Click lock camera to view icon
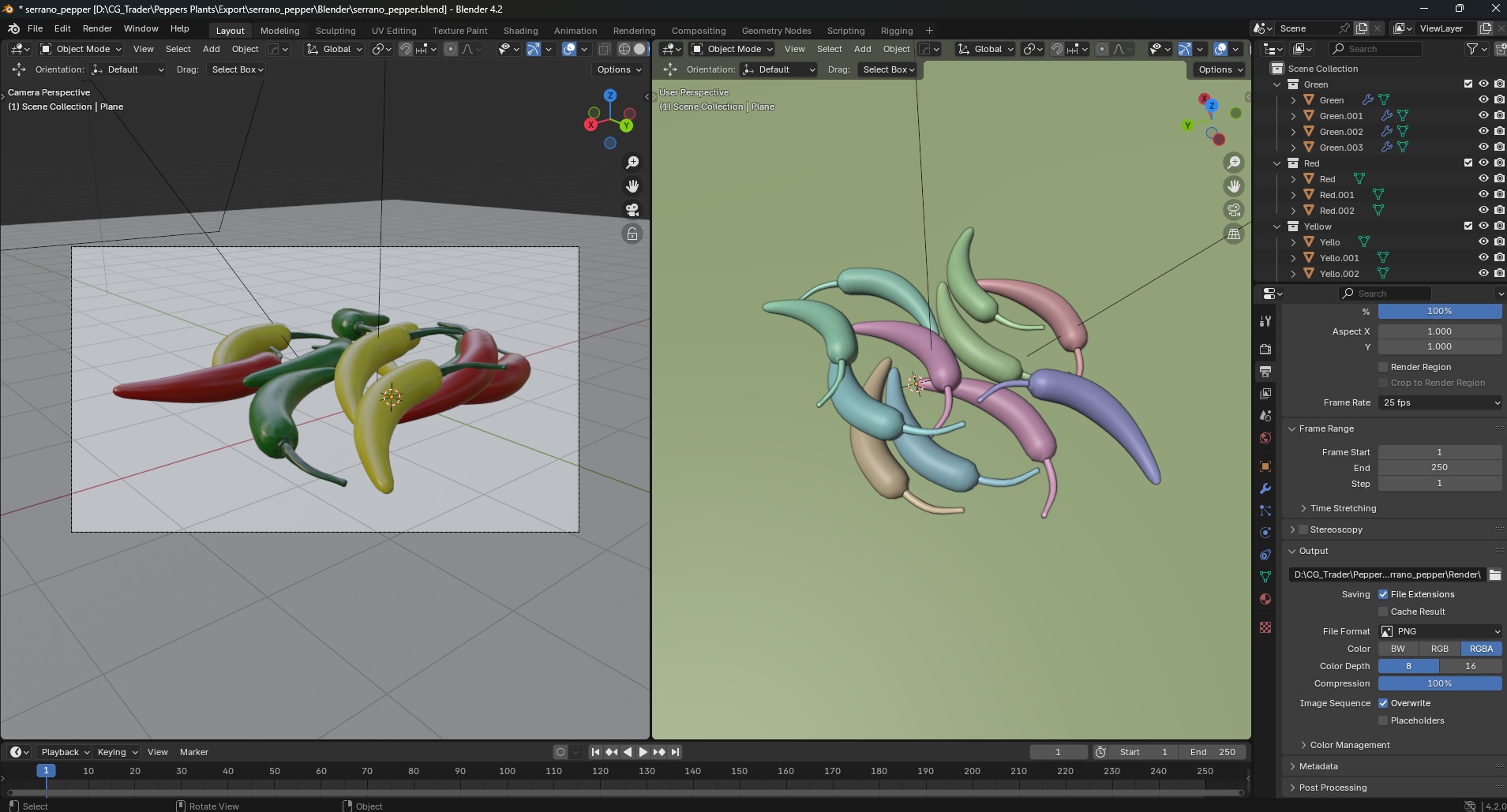The height and width of the screenshot is (812, 1507). [x=632, y=234]
